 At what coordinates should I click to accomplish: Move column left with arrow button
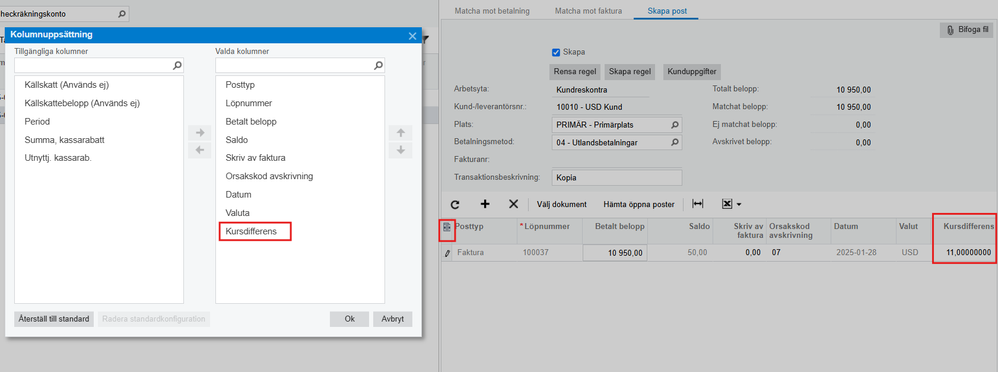[x=199, y=150]
